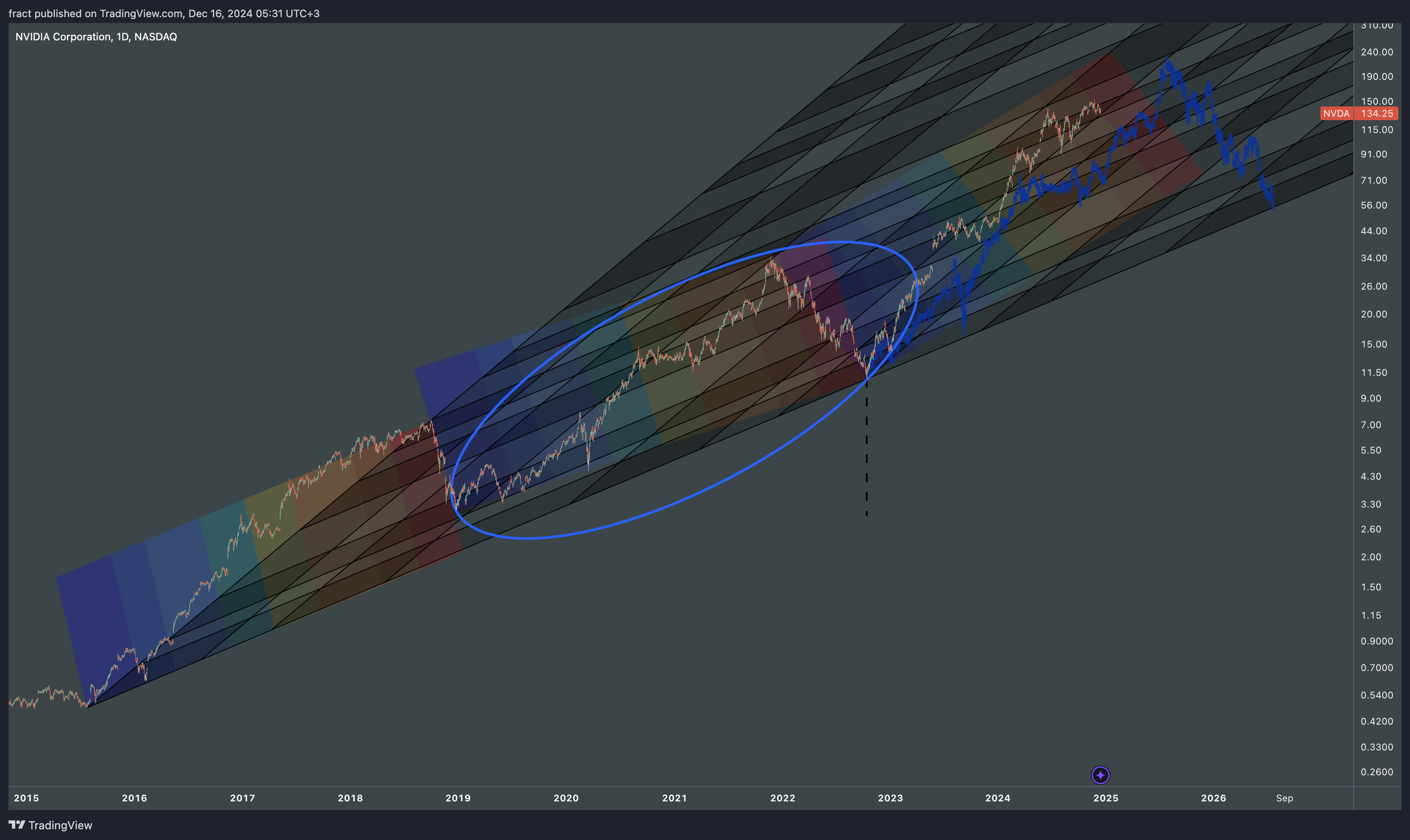This screenshot has height=840, width=1410.
Task: Click the 190.00 price scale label
Action: point(1377,76)
